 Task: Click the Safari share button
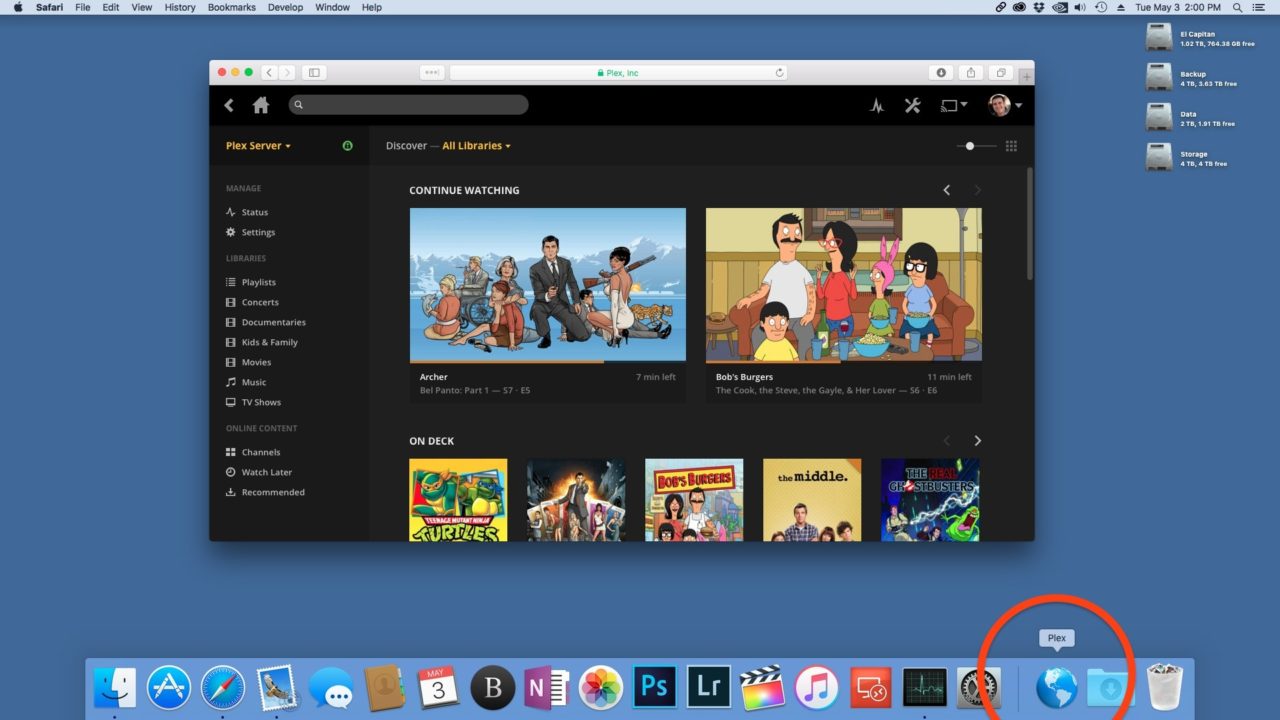[x=970, y=73]
